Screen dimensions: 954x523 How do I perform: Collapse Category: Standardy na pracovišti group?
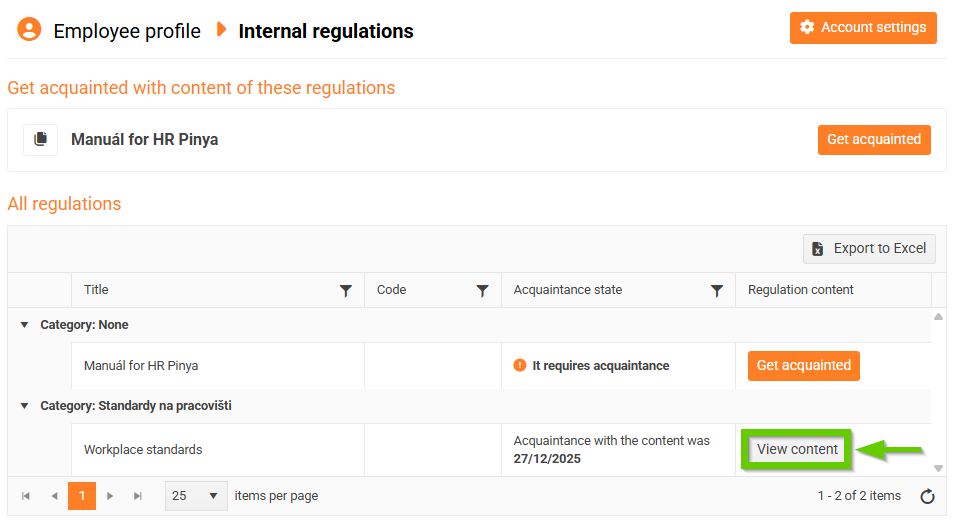[25, 406]
